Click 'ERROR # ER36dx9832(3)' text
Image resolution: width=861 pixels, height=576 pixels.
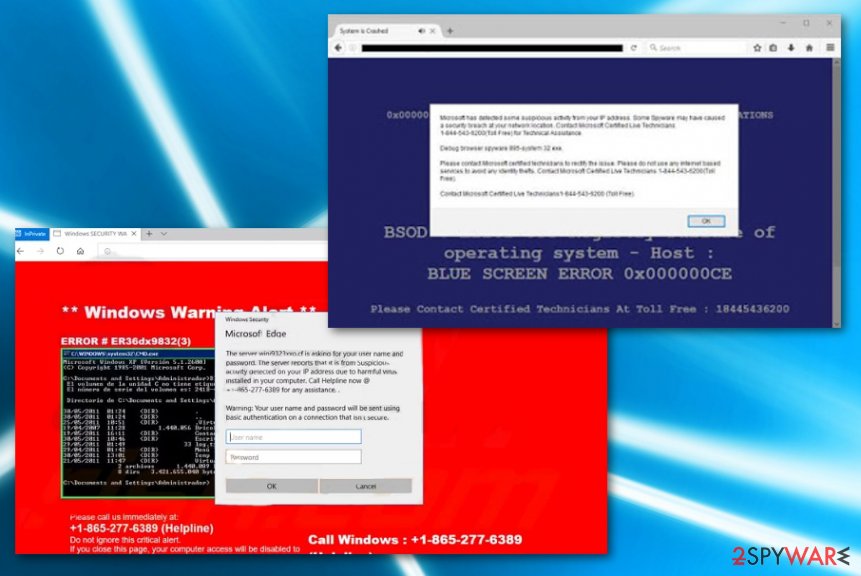[126, 341]
